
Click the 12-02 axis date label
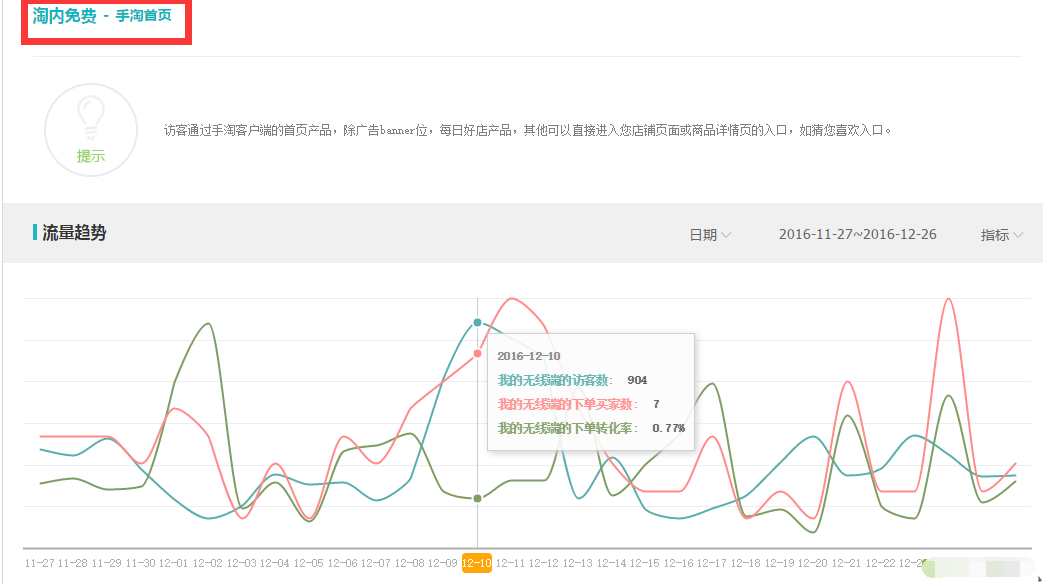click(208, 563)
